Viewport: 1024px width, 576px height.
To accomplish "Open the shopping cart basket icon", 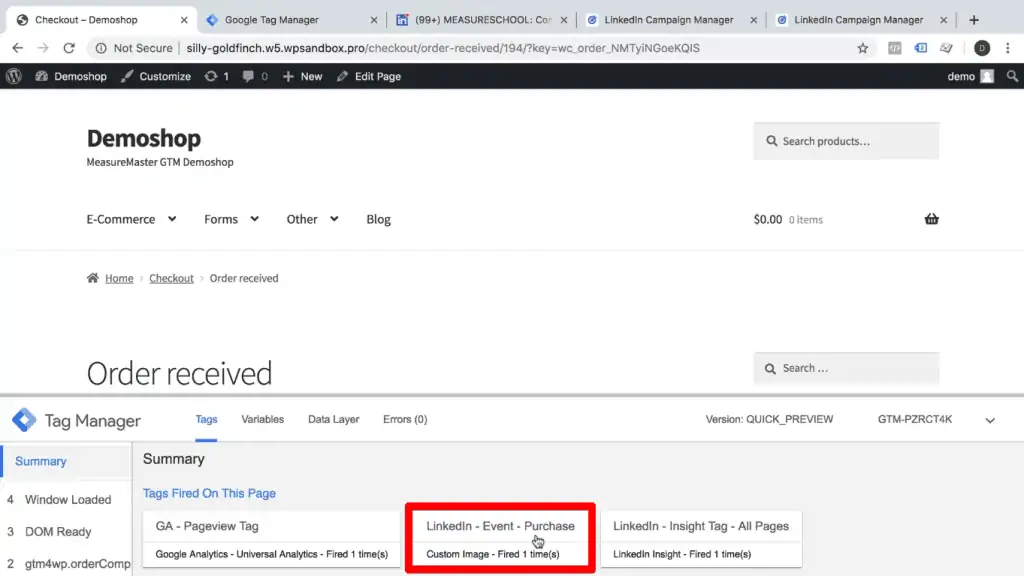I will [x=931, y=219].
